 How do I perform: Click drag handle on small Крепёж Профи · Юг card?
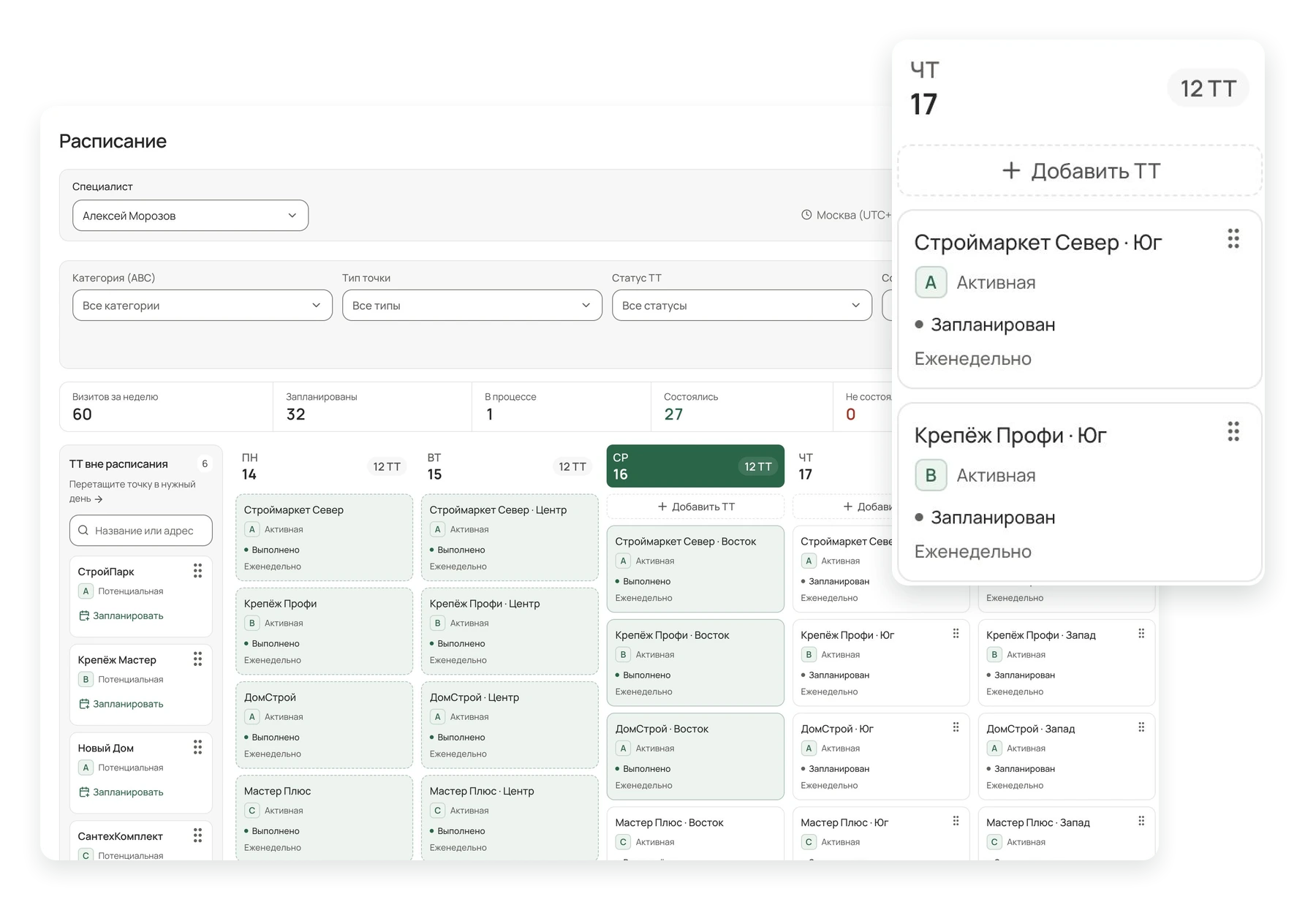[x=956, y=634]
